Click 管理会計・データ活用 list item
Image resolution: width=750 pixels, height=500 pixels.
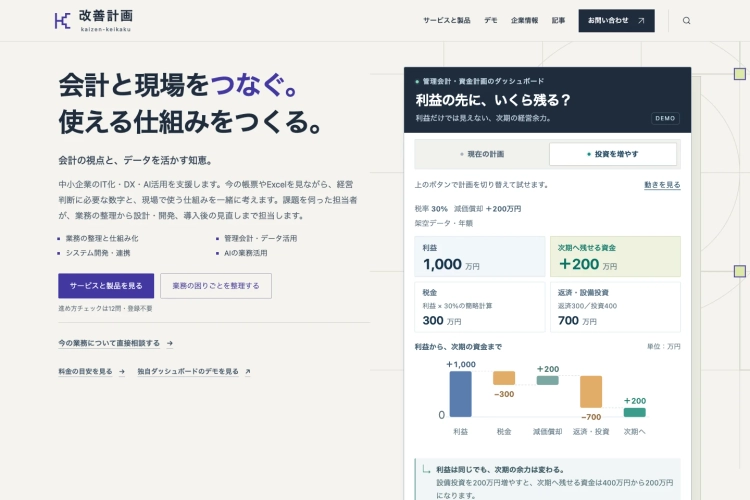coord(260,238)
